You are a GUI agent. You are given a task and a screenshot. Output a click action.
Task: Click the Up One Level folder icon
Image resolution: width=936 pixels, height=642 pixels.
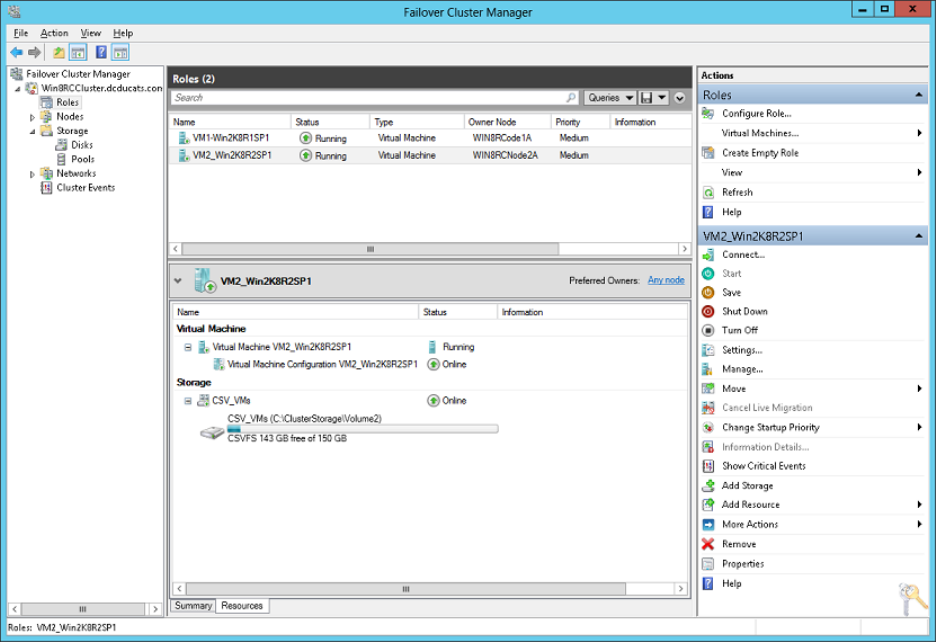click(58, 53)
